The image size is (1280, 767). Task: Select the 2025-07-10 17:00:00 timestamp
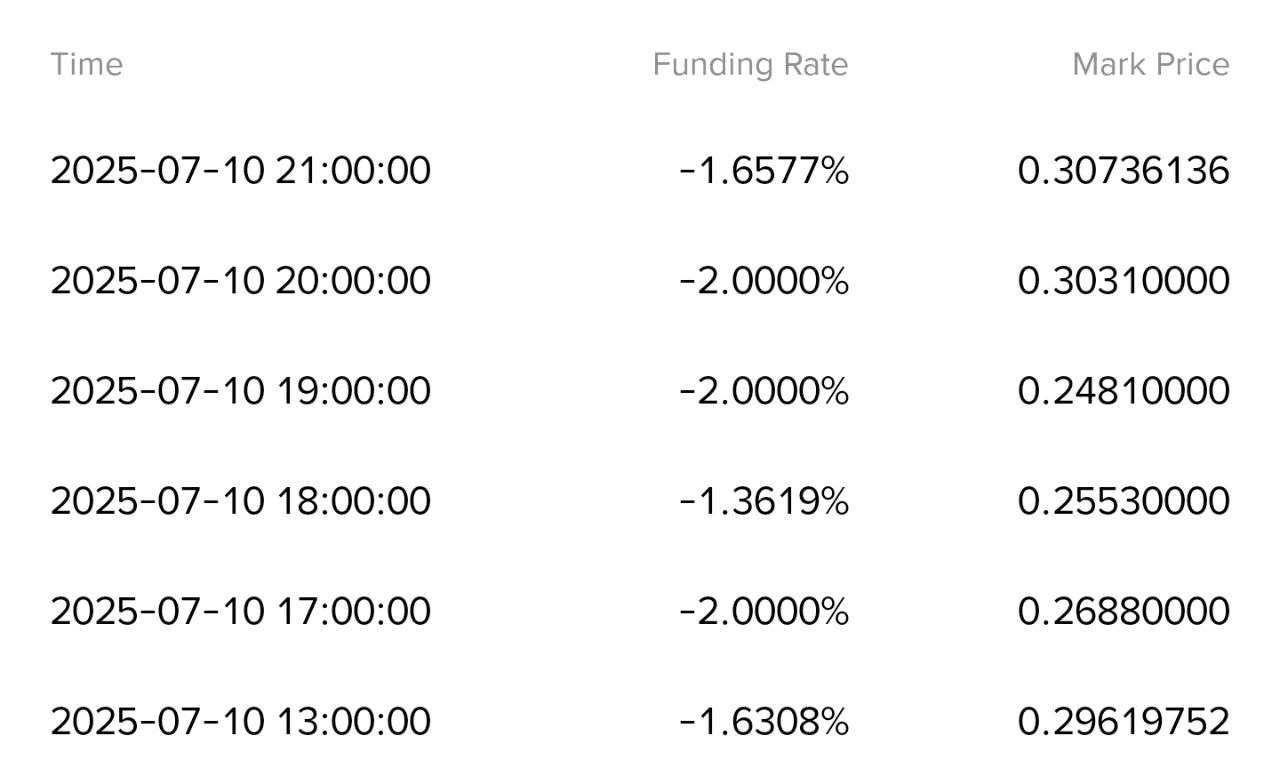coord(241,610)
